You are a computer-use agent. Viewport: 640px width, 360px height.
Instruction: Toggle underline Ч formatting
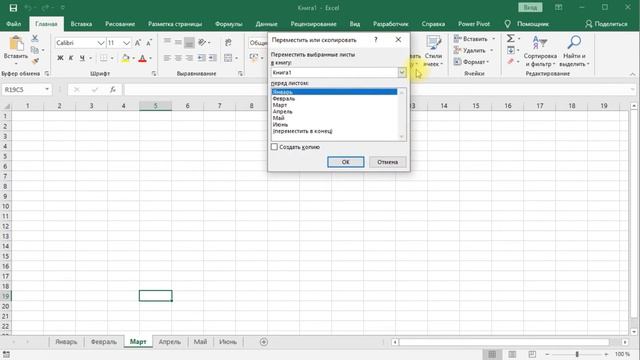82,58
